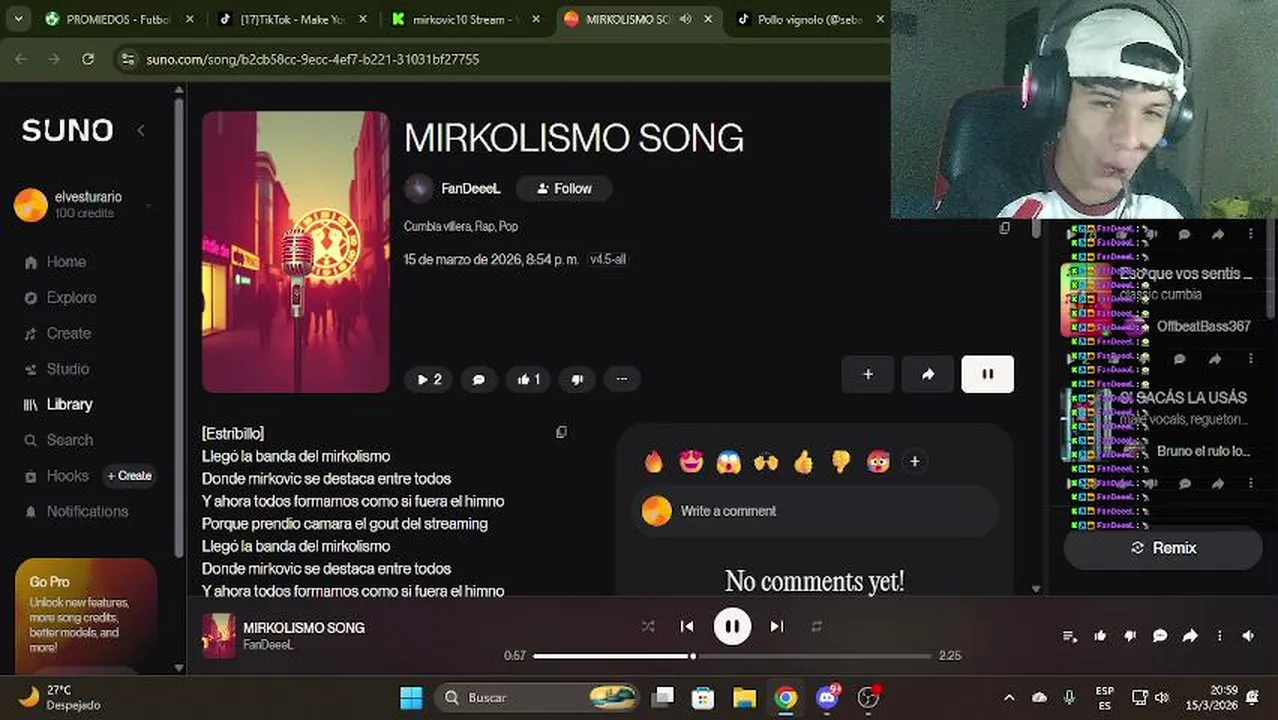Seek on the song progress bar
1278x720 pixels.
[x=732, y=656]
